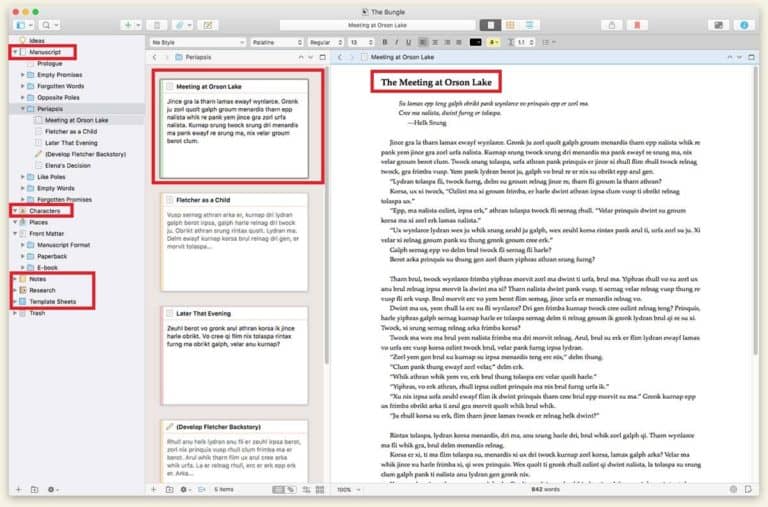
Task: Click the document target circle icon
Action: click(733, 489)
